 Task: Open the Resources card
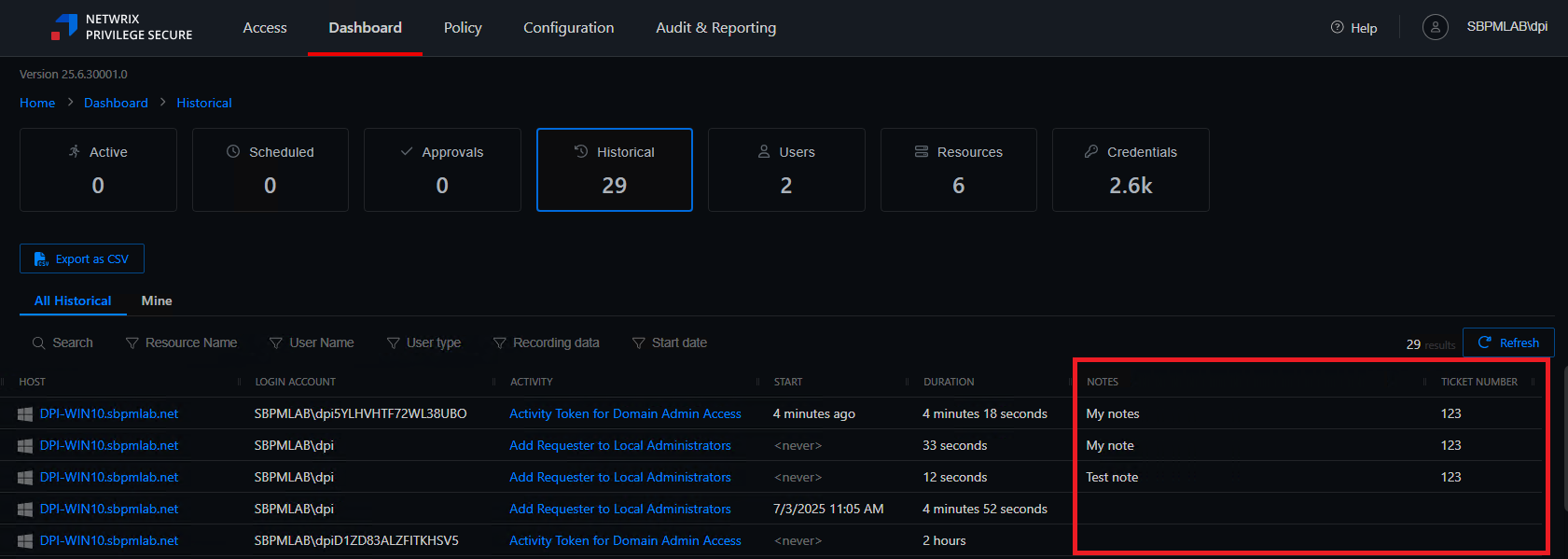pyautogui.click(x=958, y=170)
